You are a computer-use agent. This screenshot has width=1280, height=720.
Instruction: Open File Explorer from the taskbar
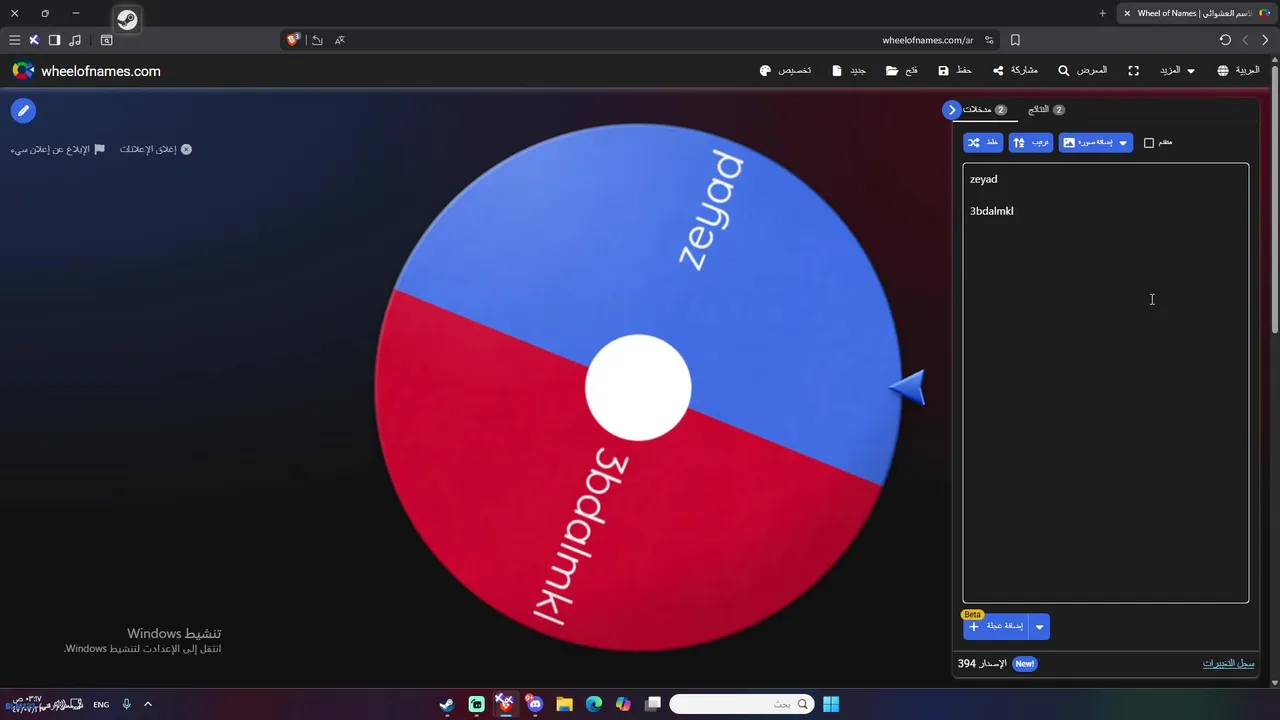(x=564, y=705)
